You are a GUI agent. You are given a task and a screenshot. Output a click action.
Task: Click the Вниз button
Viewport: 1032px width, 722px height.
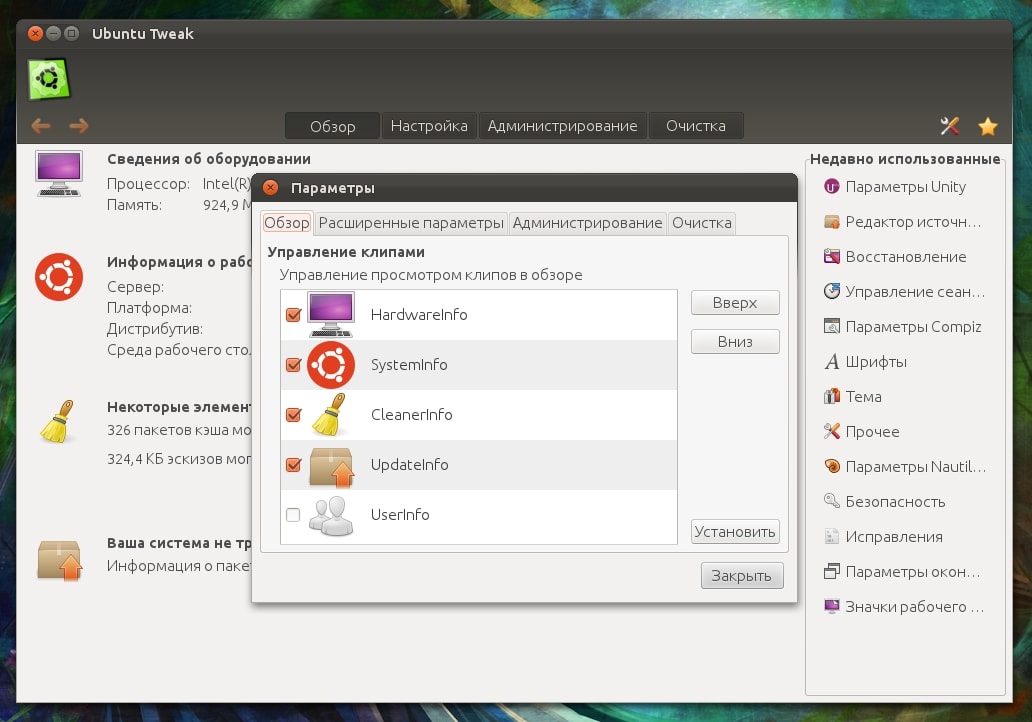[735, 342]
